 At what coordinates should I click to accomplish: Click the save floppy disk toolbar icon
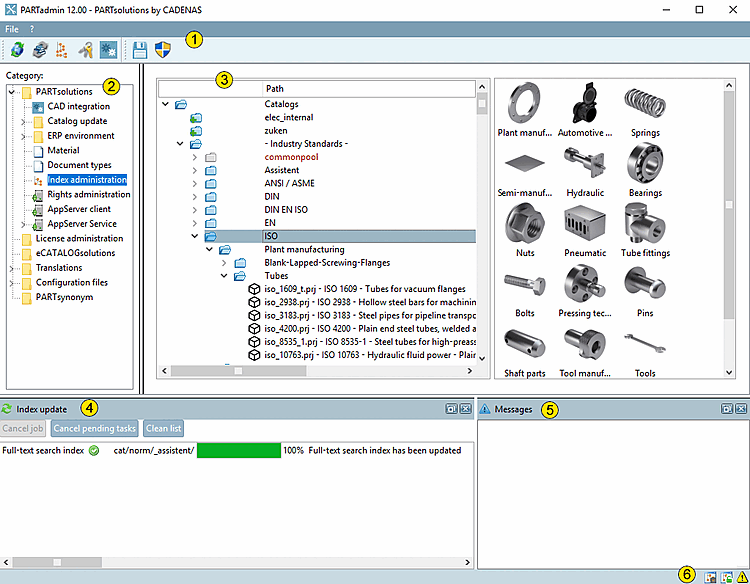(x=140, y=50)
